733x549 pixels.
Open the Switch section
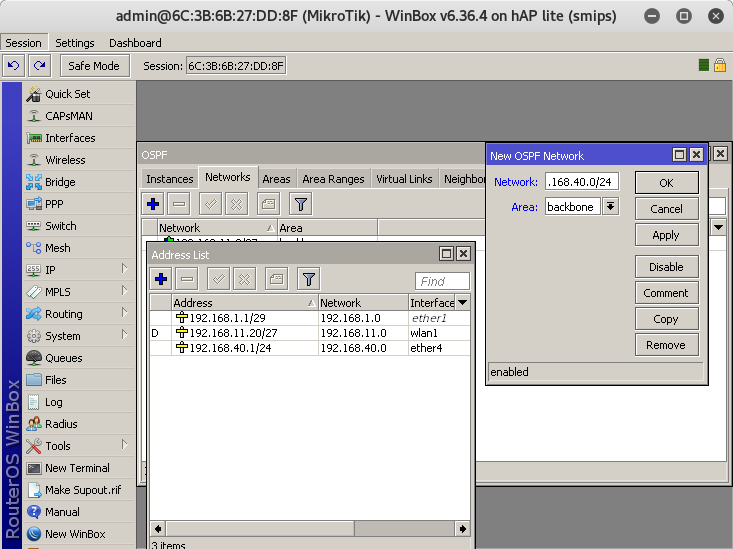tap(79, 226)
